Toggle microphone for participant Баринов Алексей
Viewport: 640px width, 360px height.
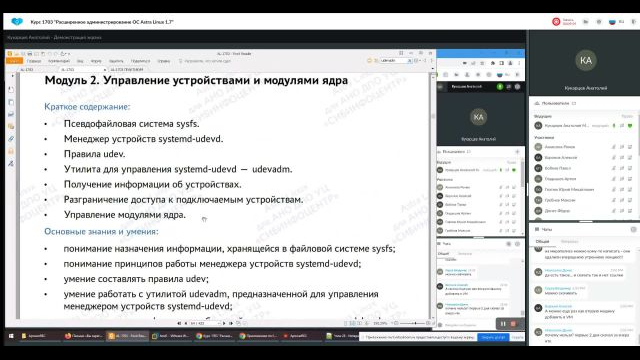[x=614, y=158]
